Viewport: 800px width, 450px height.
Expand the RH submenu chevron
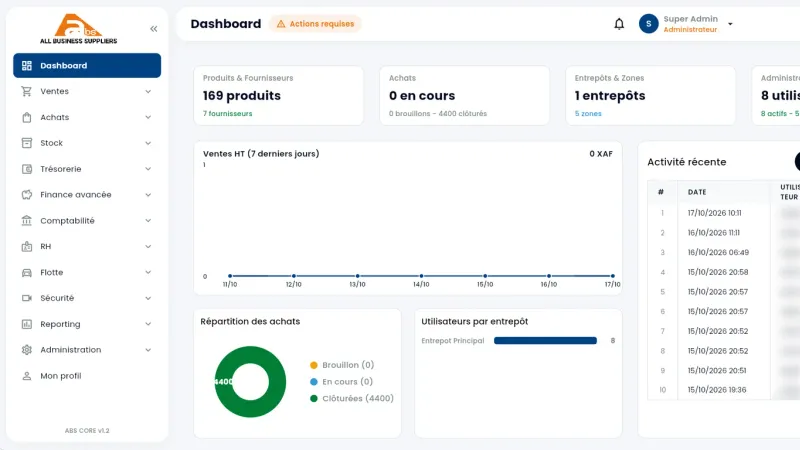point(148,246)
